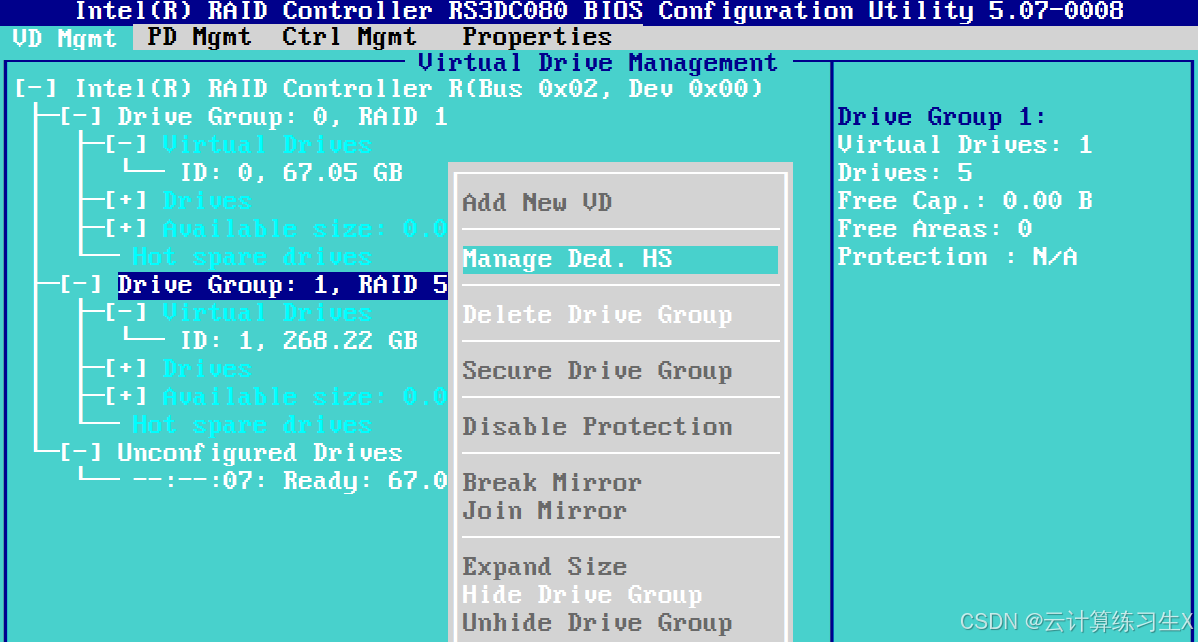Click 'Free Cap.: 0.00 B' in info panel

pyautogui.click(x=965, y=202)
